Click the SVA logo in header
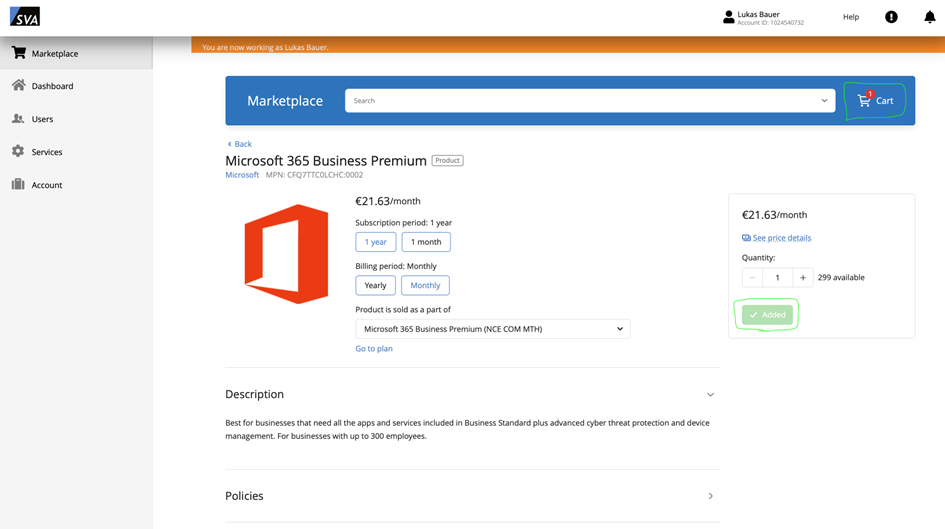 25,17
